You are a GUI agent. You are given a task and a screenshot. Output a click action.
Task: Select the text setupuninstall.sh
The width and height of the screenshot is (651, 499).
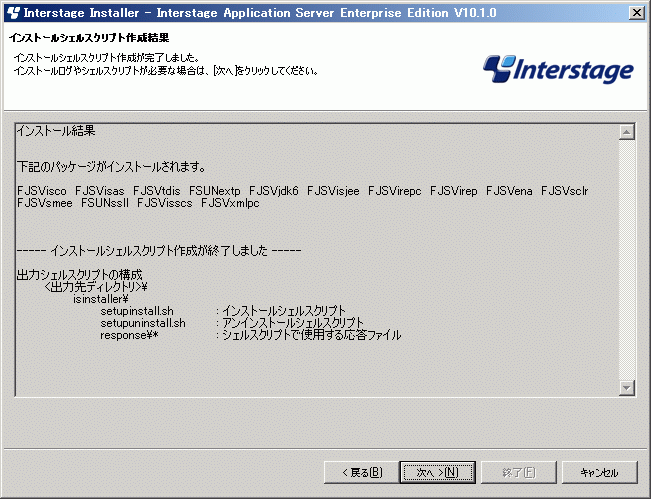pos(143,323)
